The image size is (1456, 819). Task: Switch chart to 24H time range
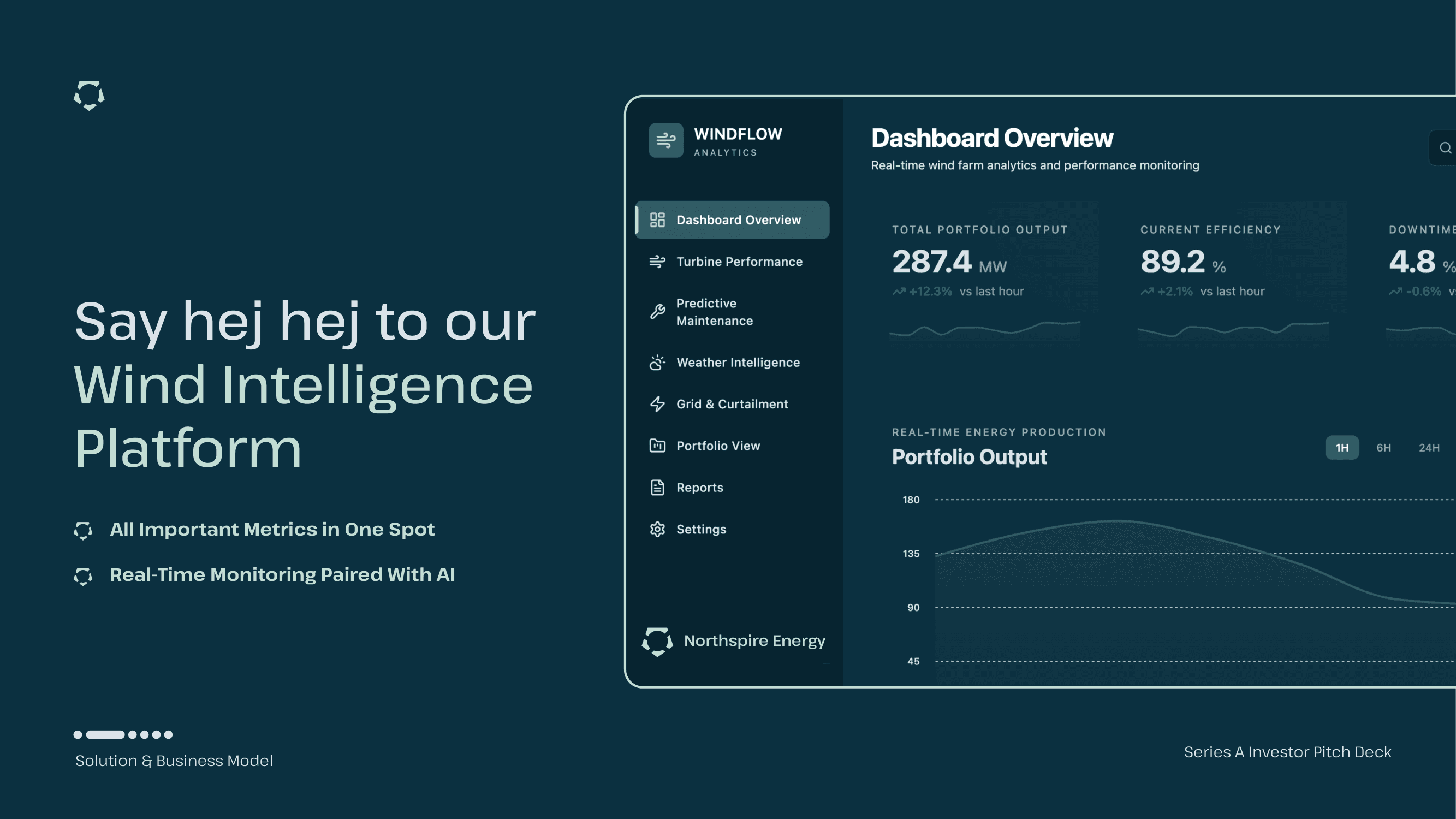[x=1428, y=448]
